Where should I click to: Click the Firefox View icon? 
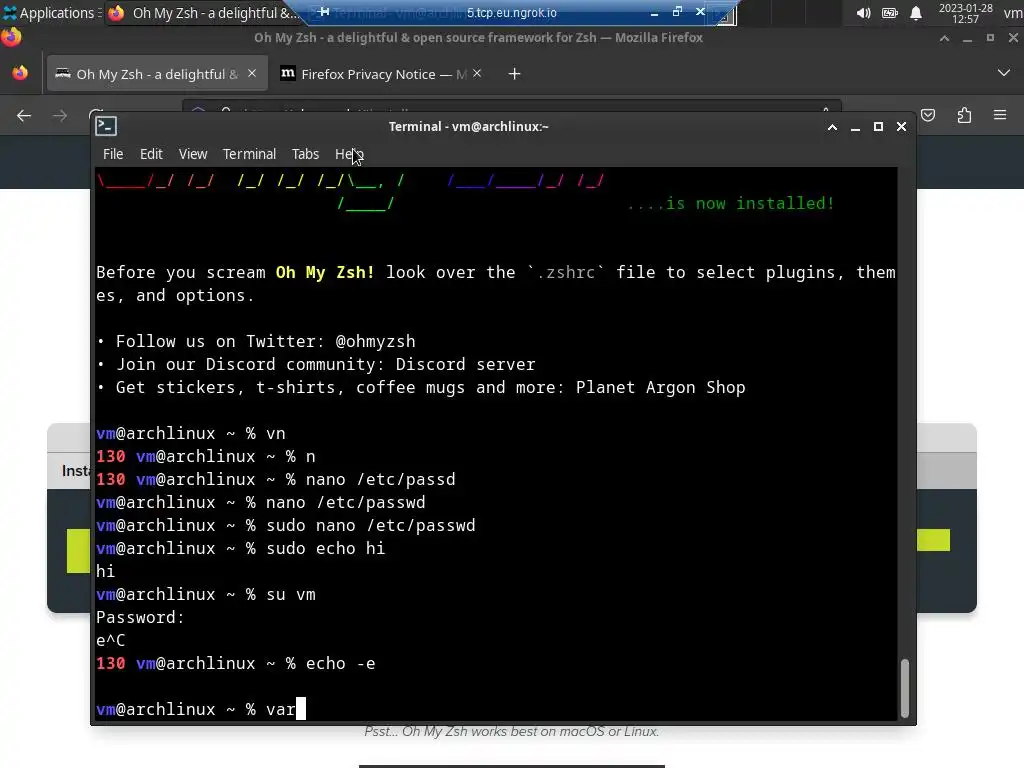pos(20,73)
